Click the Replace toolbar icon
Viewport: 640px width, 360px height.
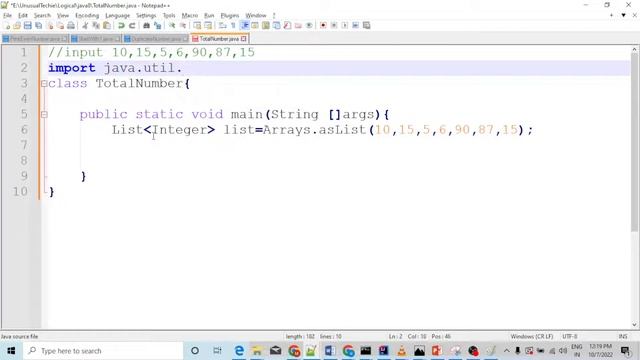pyautogui.click(x=157, y=25)
